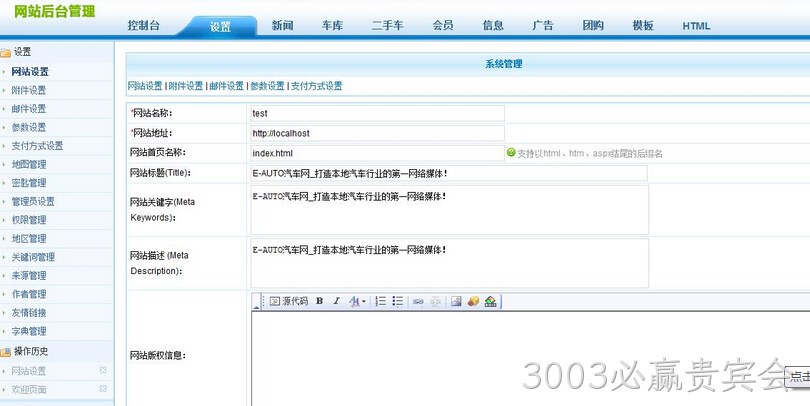Select 邮件设置 in the left sidebar

point(29,109)
